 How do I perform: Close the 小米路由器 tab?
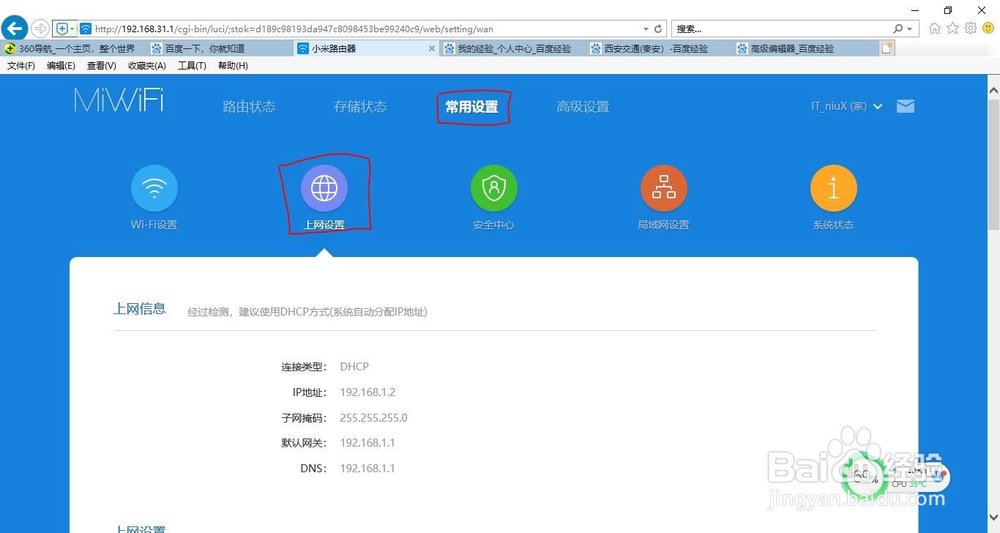[x=432, y=48]
